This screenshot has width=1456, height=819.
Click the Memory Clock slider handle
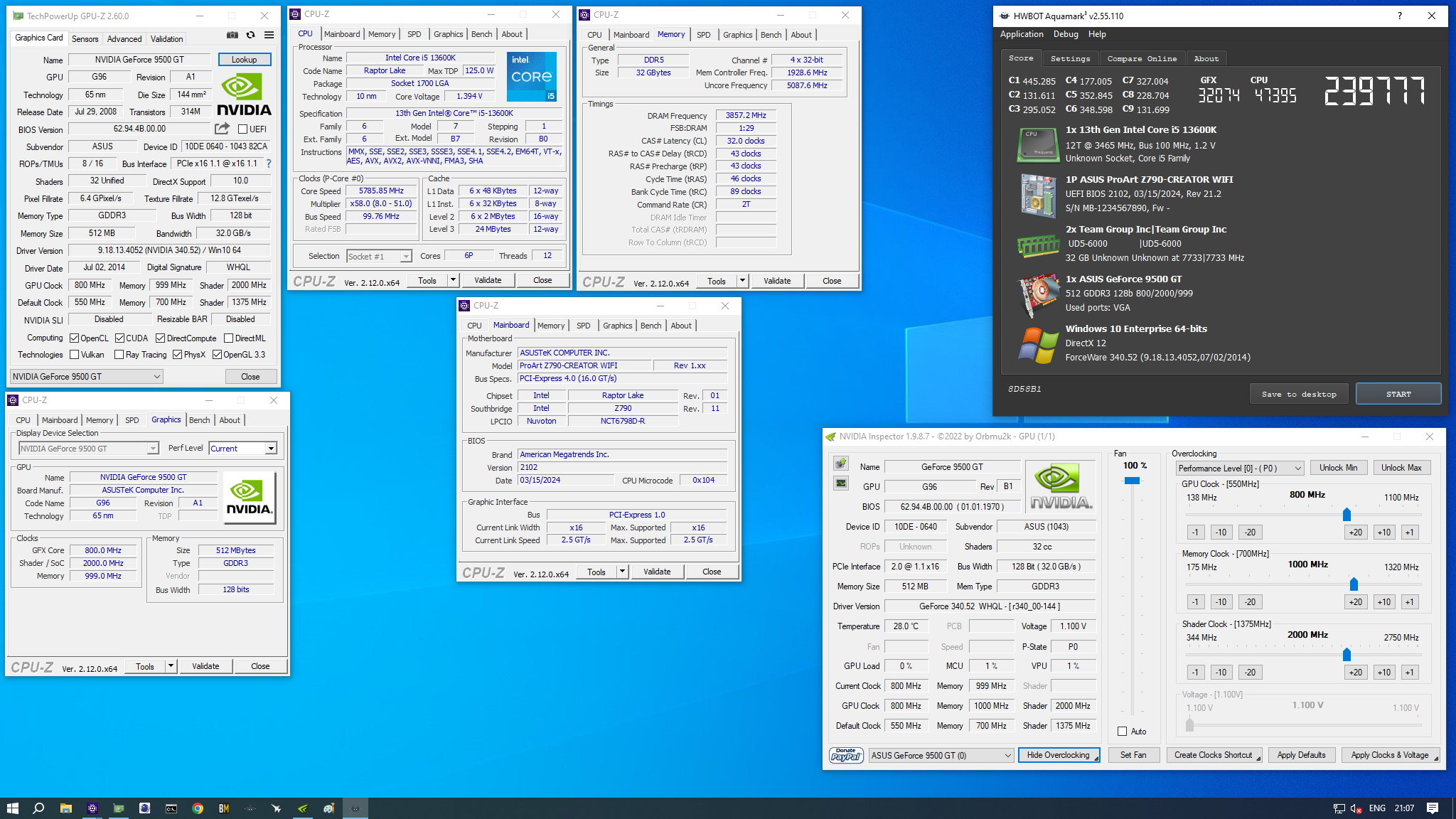tap(1354, 584)
